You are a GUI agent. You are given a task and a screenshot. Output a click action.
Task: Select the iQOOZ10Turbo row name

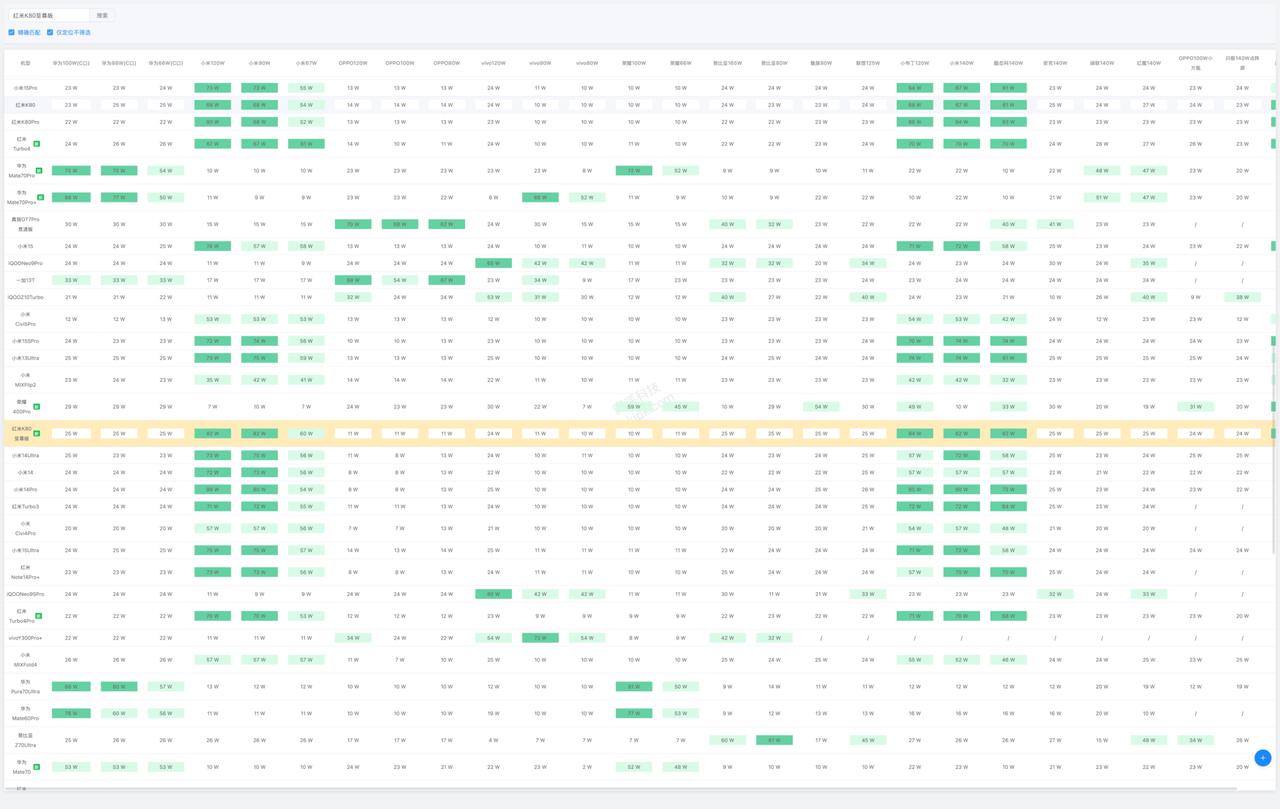click(x=25, y=297)
